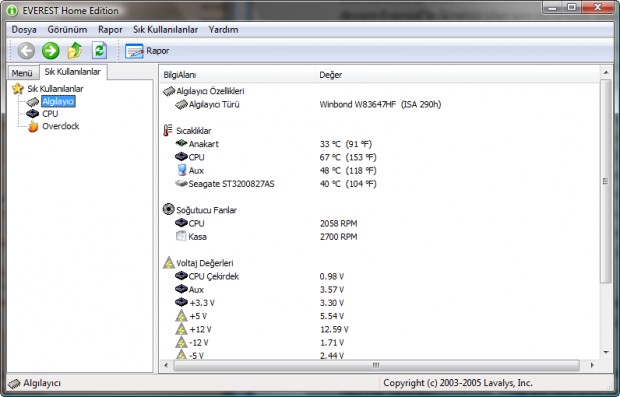Click the lightning icon beside -12 V
The height and width of the screenshot is (397, 620).
[181, 342]
